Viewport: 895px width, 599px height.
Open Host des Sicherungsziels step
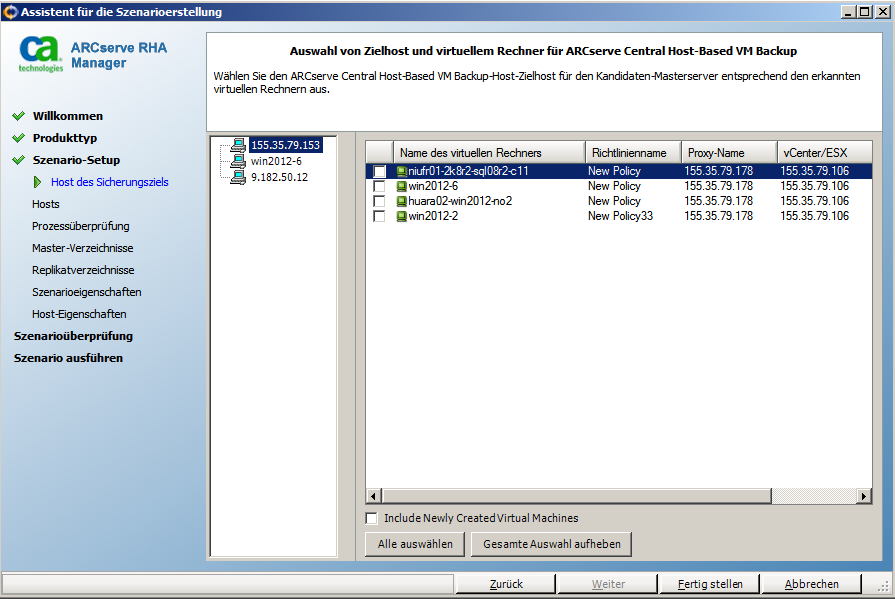click(110, 182)
